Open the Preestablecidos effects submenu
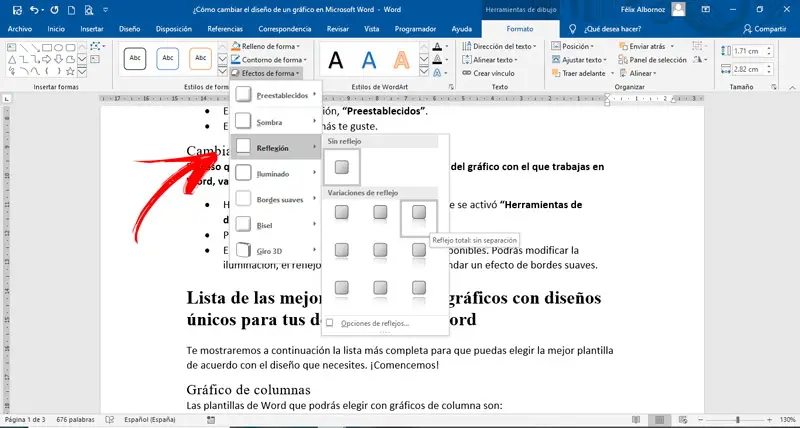This screenshot has height=428, width=800. [x=276, y=95]
